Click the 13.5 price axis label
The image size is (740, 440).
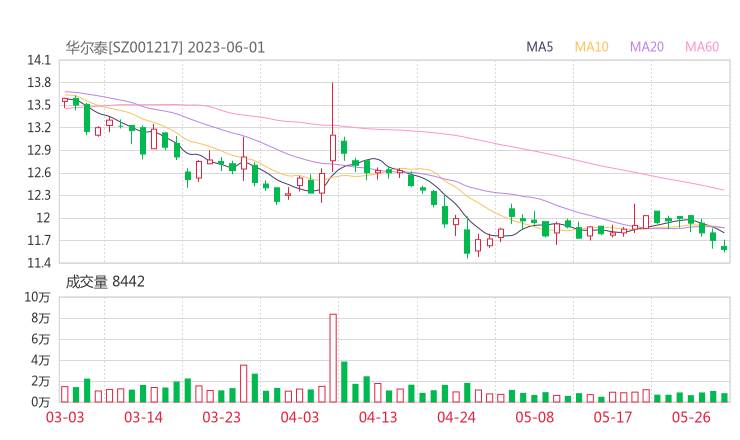coord(39,105)
